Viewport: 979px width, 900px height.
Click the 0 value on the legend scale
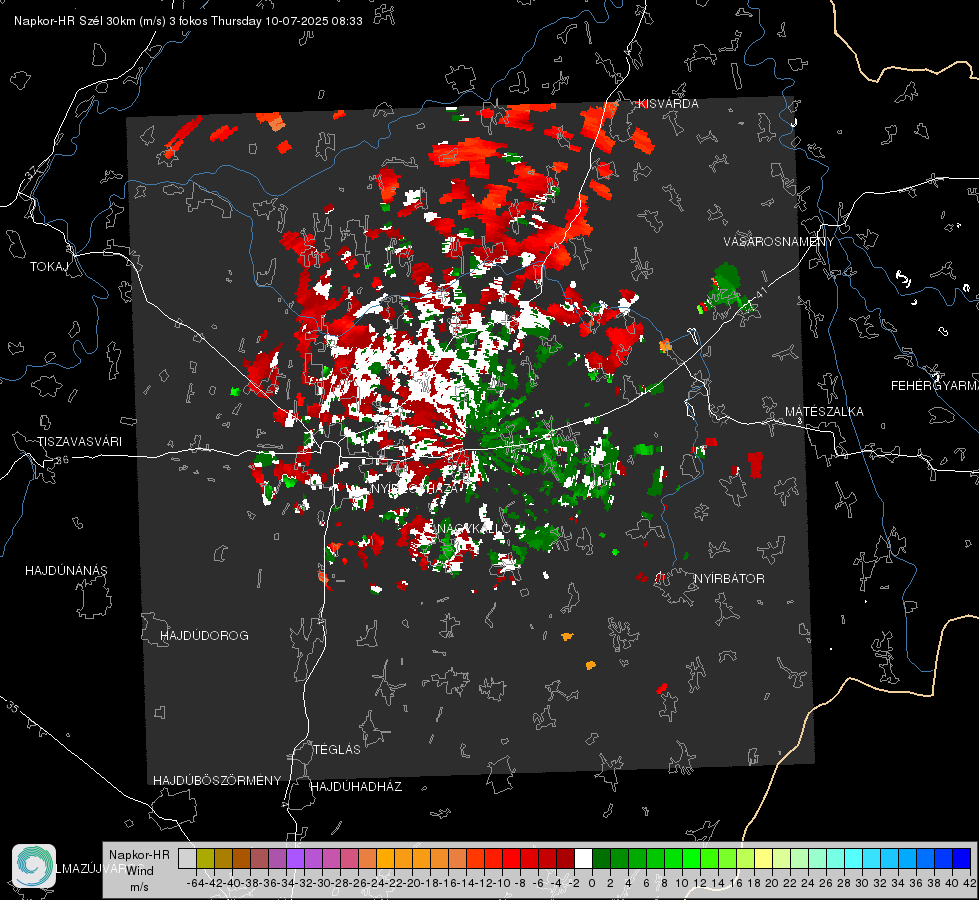592,883
